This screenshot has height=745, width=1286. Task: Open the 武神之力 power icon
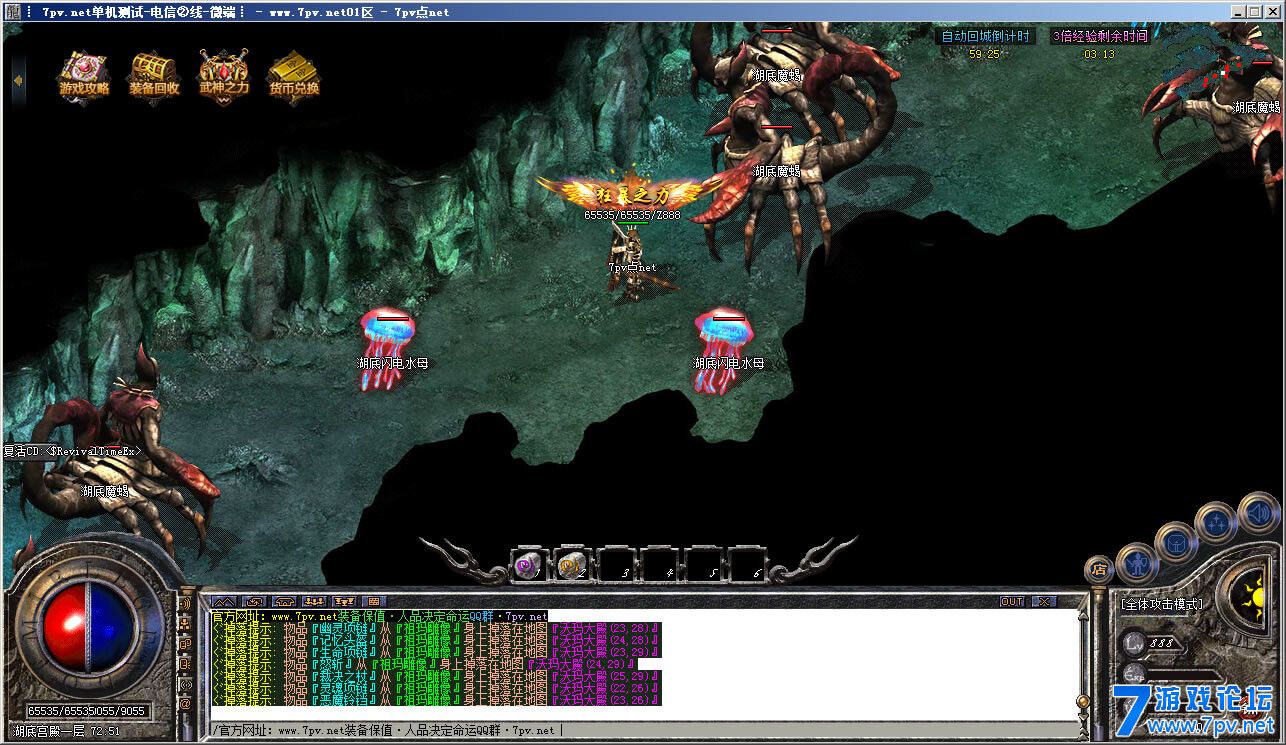point(223,74)
